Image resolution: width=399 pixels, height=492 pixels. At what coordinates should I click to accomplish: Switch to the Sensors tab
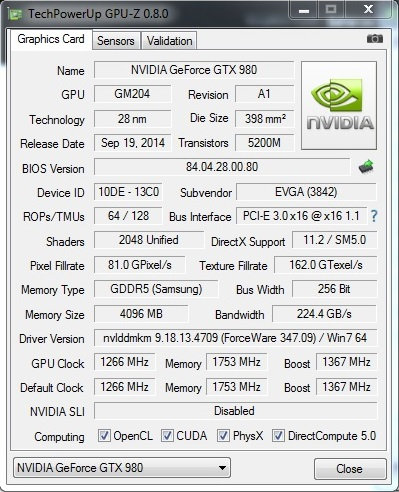tap(116, 41)
